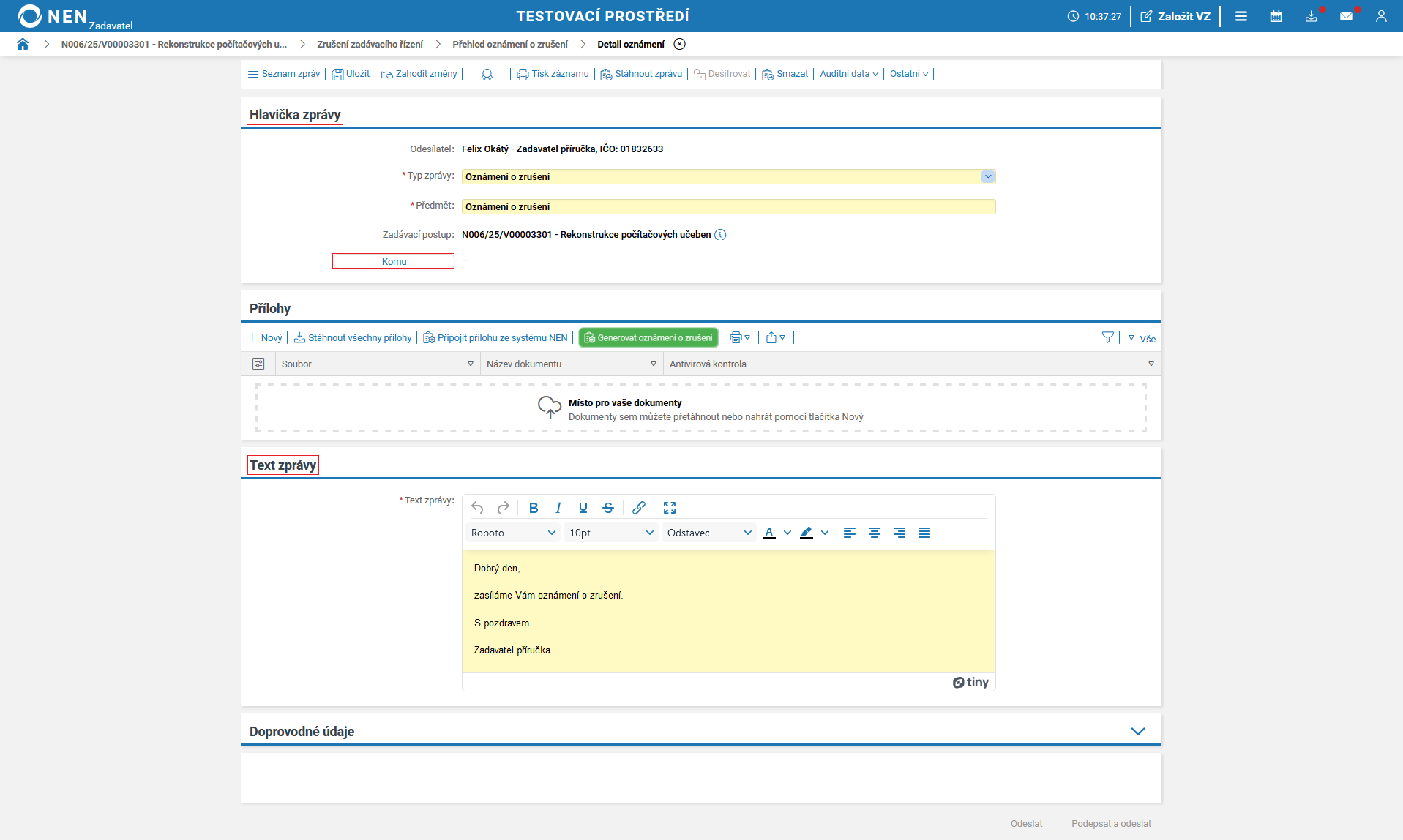1403x840 pixels.
Task: Click the info icon beside Zadávací postup
Action: tap(720, 235)
